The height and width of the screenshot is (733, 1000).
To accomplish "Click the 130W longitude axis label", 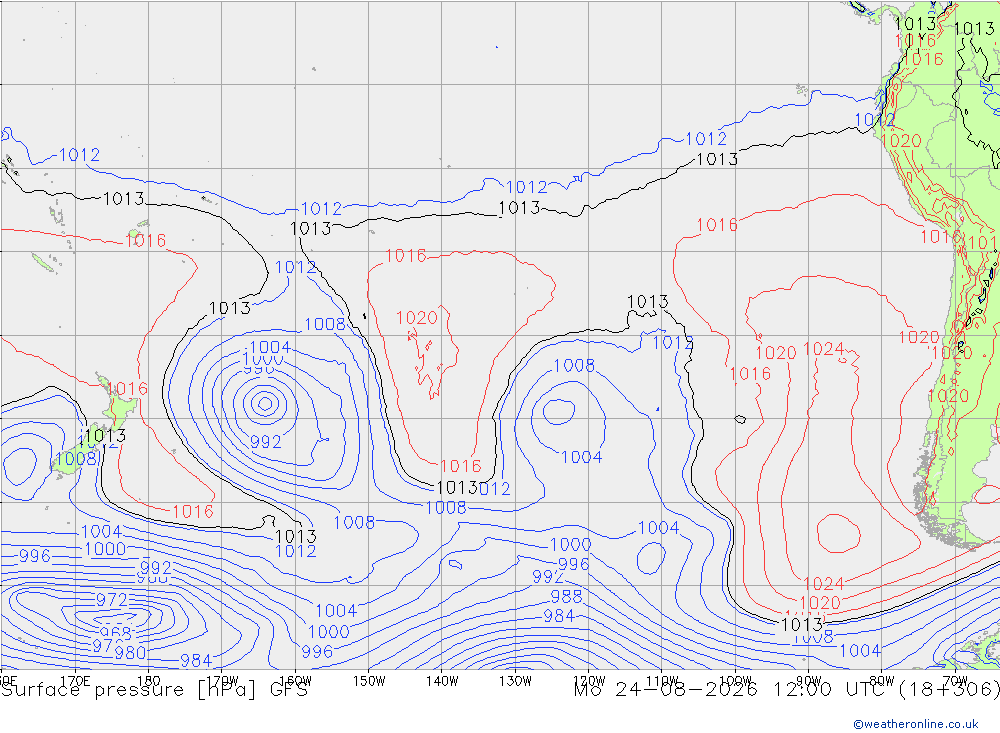I will [x=515, y=681].
